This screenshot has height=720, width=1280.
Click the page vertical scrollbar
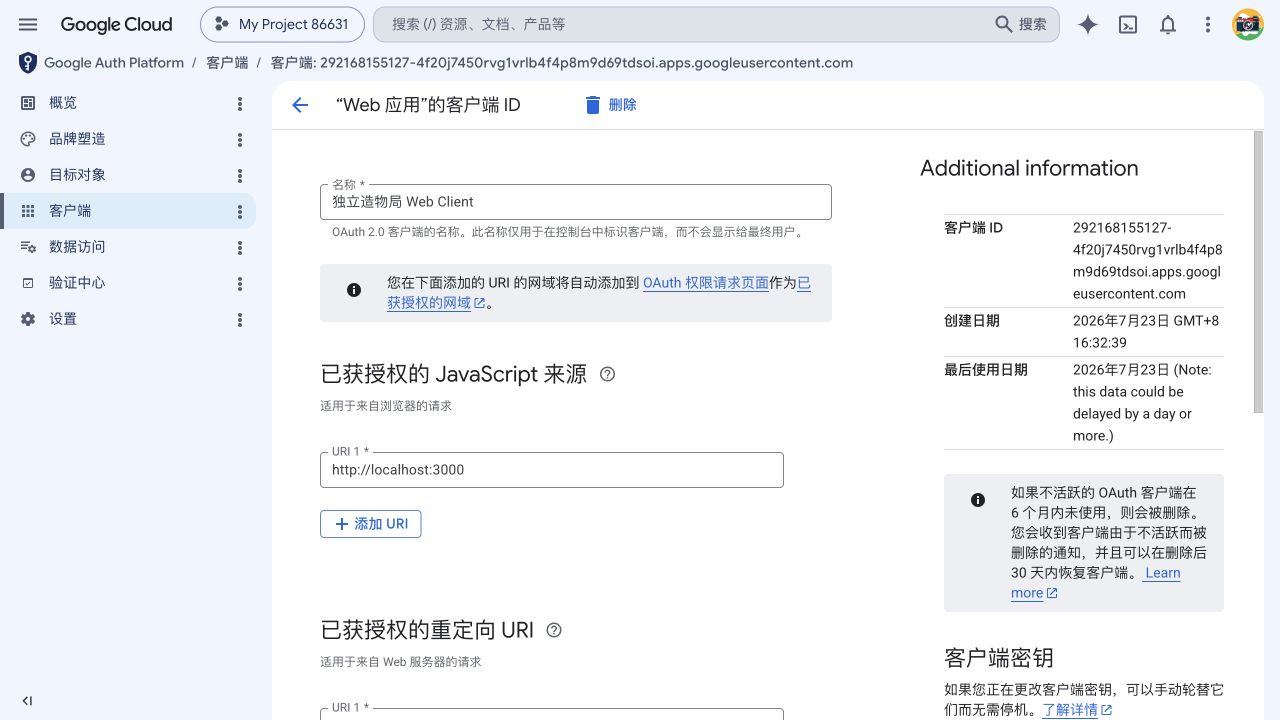1258,270
